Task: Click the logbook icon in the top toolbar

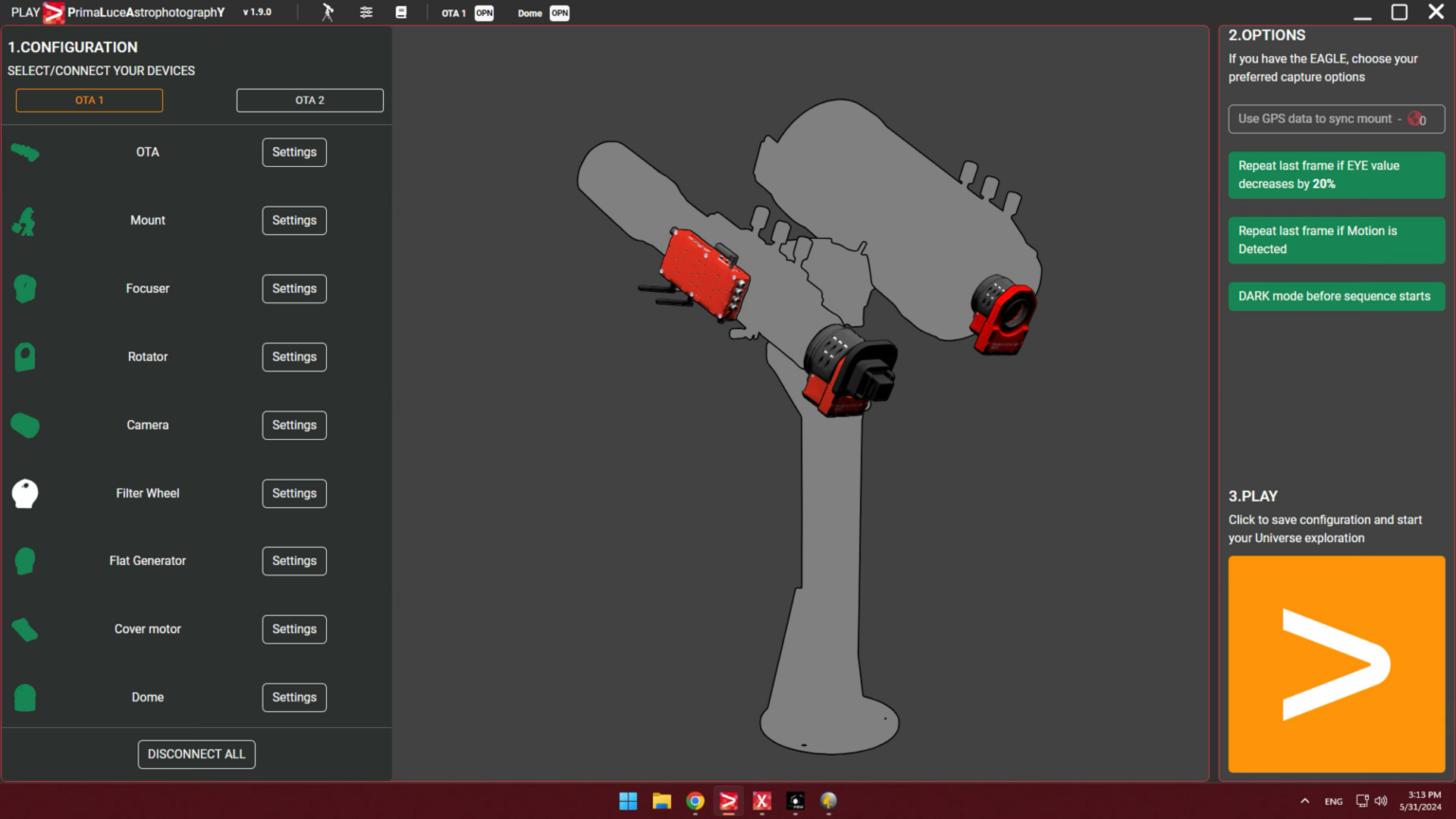Action: pos(401,12)
